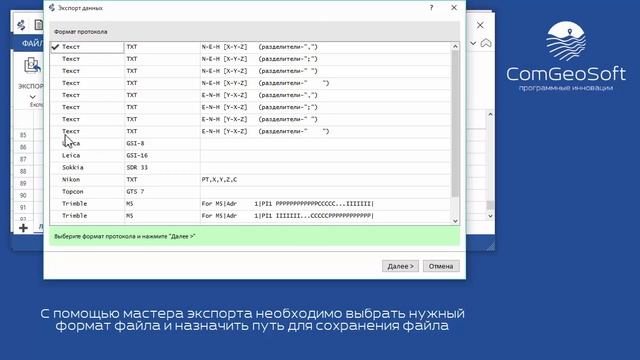Select Текст TXT E-N-H semicolon delimiter row
The image size is (640, 360).
point(250,107)
